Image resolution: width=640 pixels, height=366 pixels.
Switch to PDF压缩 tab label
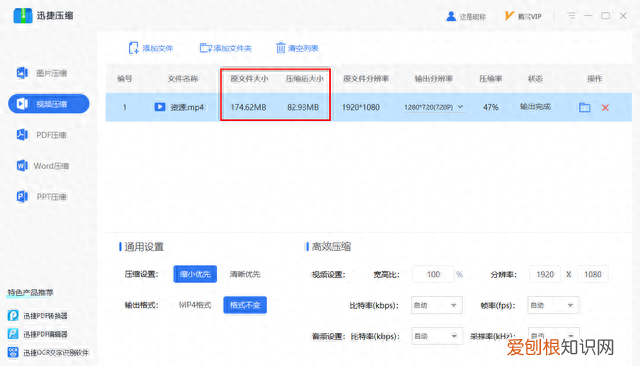point(51,135)
